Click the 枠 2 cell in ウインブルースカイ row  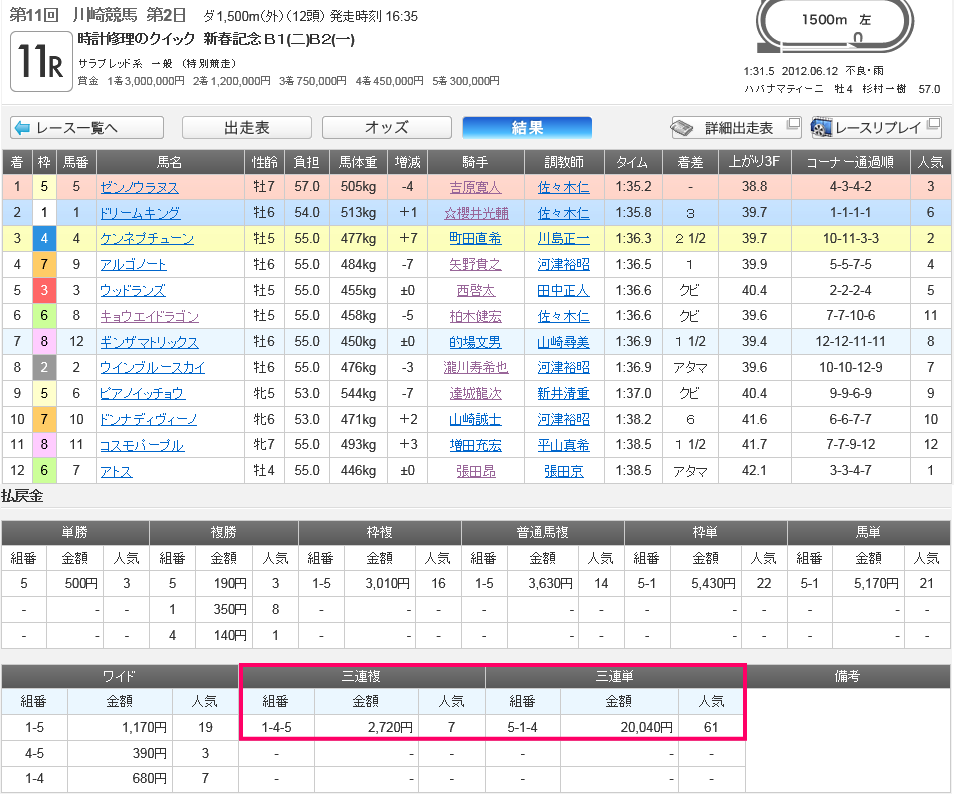coord(44,367)
